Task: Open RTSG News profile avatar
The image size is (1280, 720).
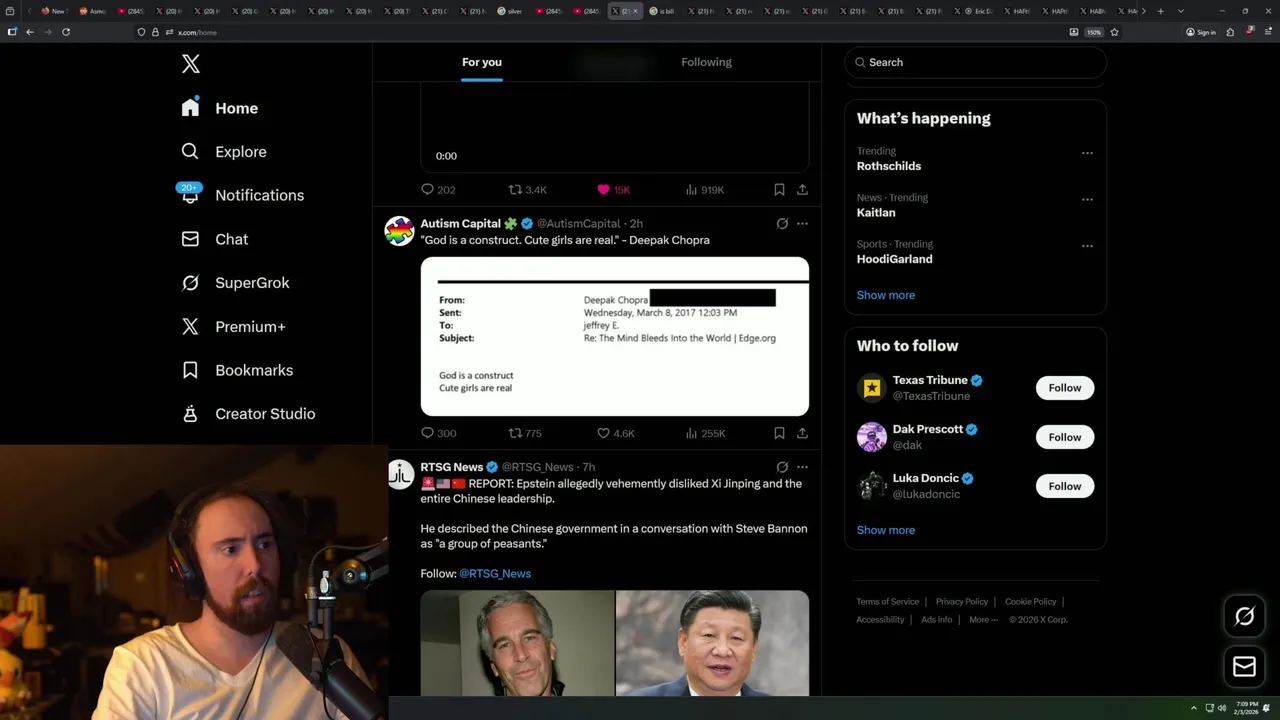Action: pyautogui.click(x=400, y=474)
